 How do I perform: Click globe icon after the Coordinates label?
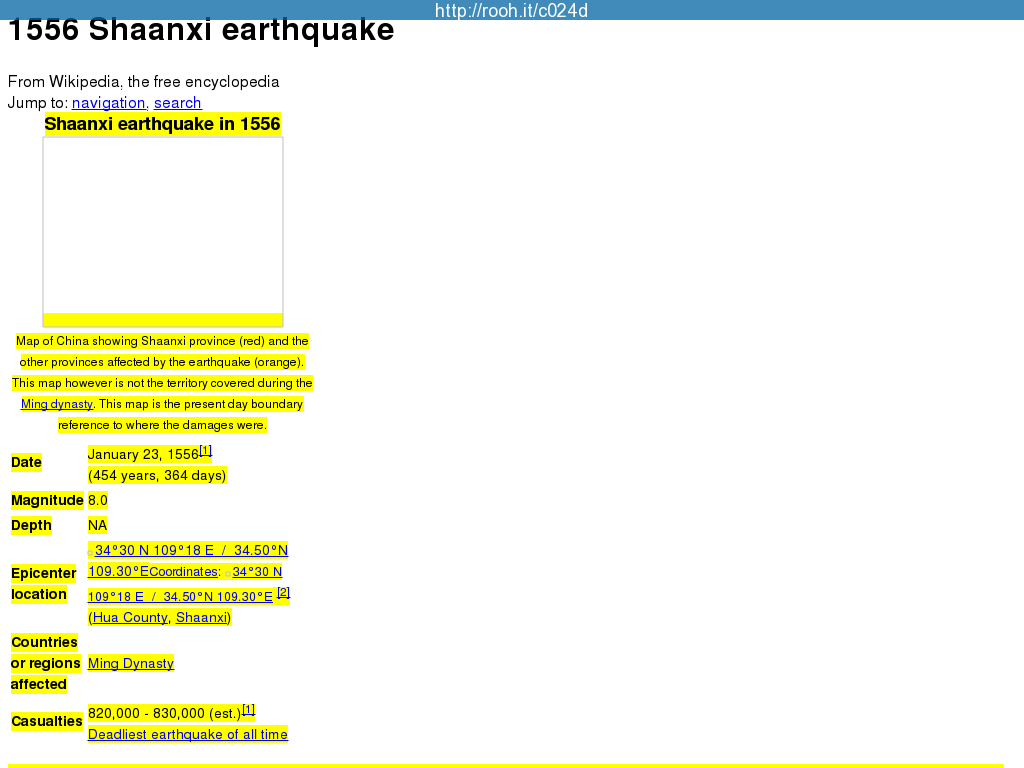226,573
